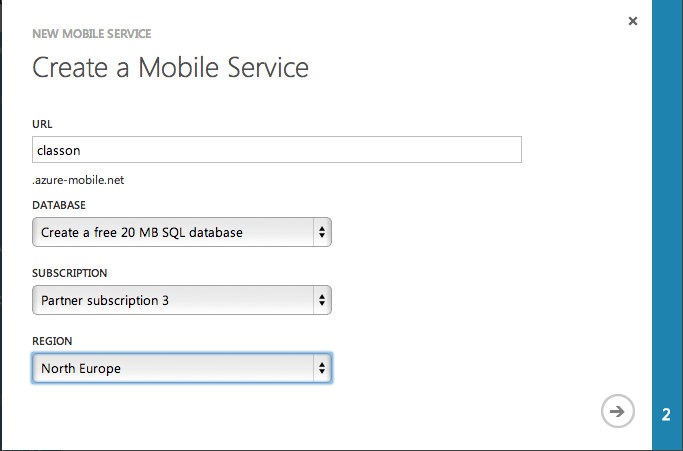Click the SUBSCRIPTION field label
683x451 pixels.
pos(70,273)
